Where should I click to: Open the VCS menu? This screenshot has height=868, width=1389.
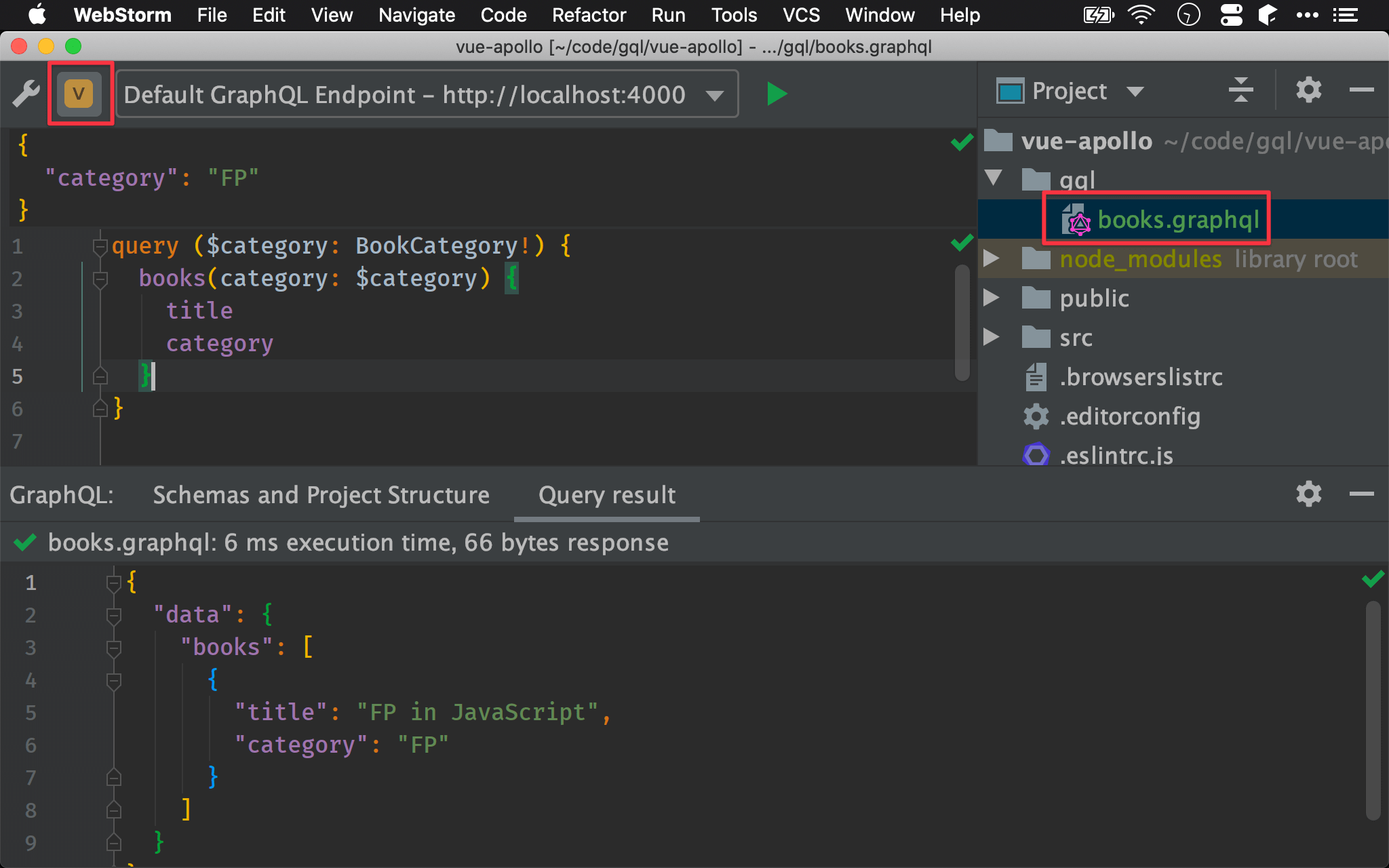tap(801, 15)
